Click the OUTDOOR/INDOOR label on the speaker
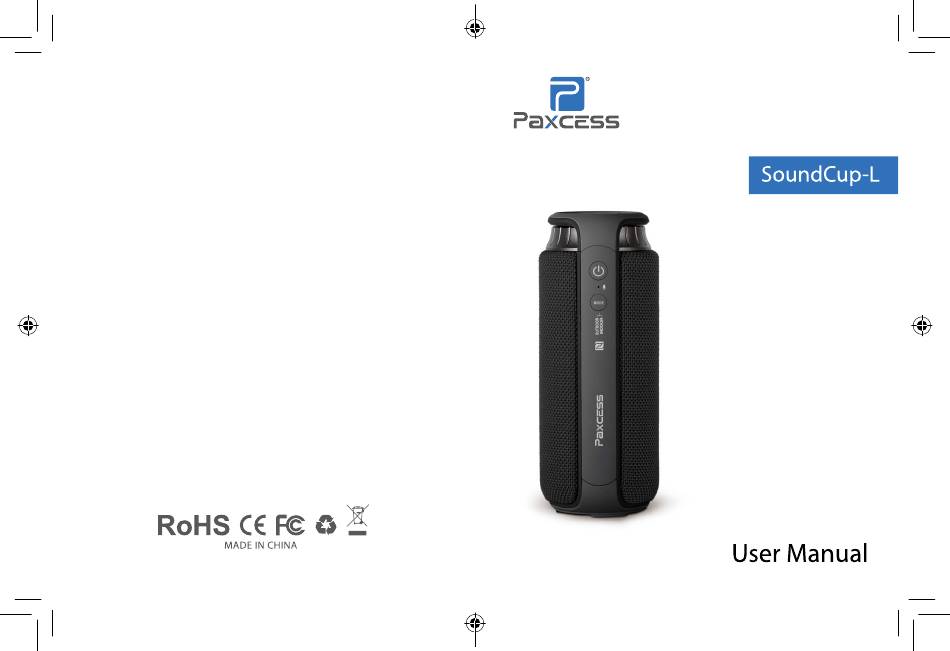 coord(599,326)
